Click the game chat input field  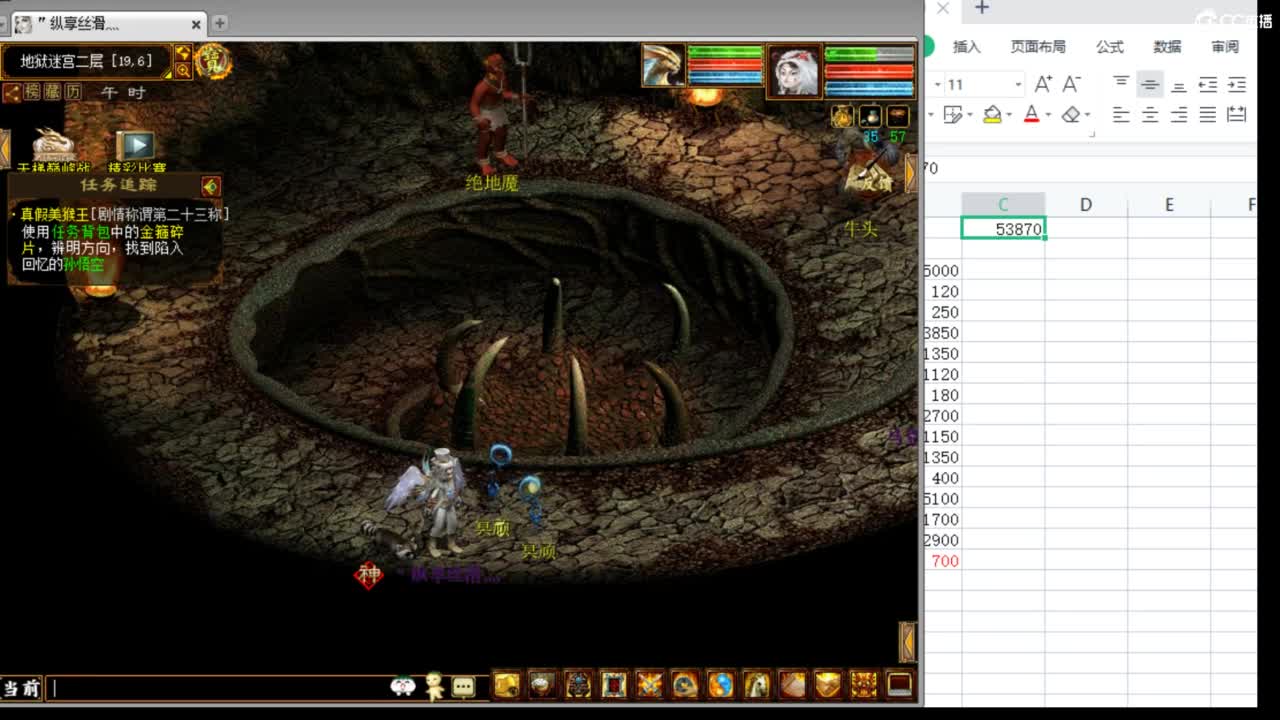(x=220, y=687)
